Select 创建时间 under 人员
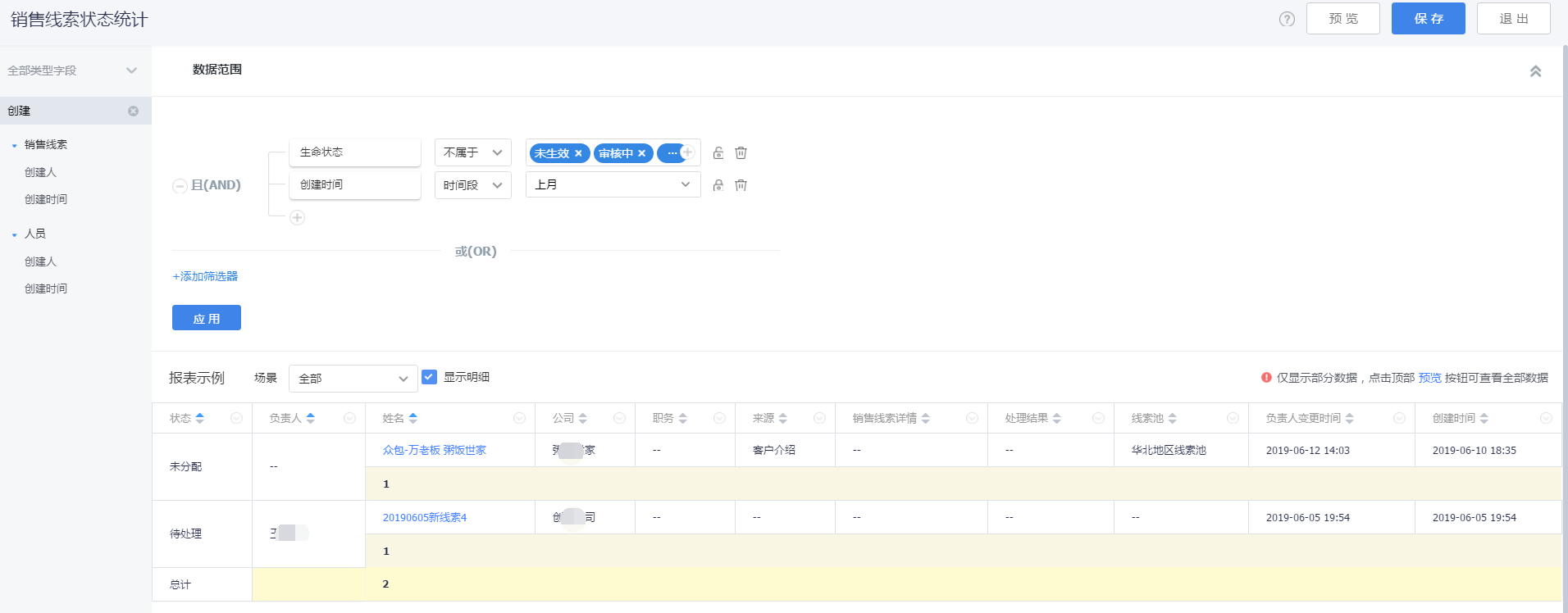Viewport: 1568px width, 613px height. [x=46, y=288]
